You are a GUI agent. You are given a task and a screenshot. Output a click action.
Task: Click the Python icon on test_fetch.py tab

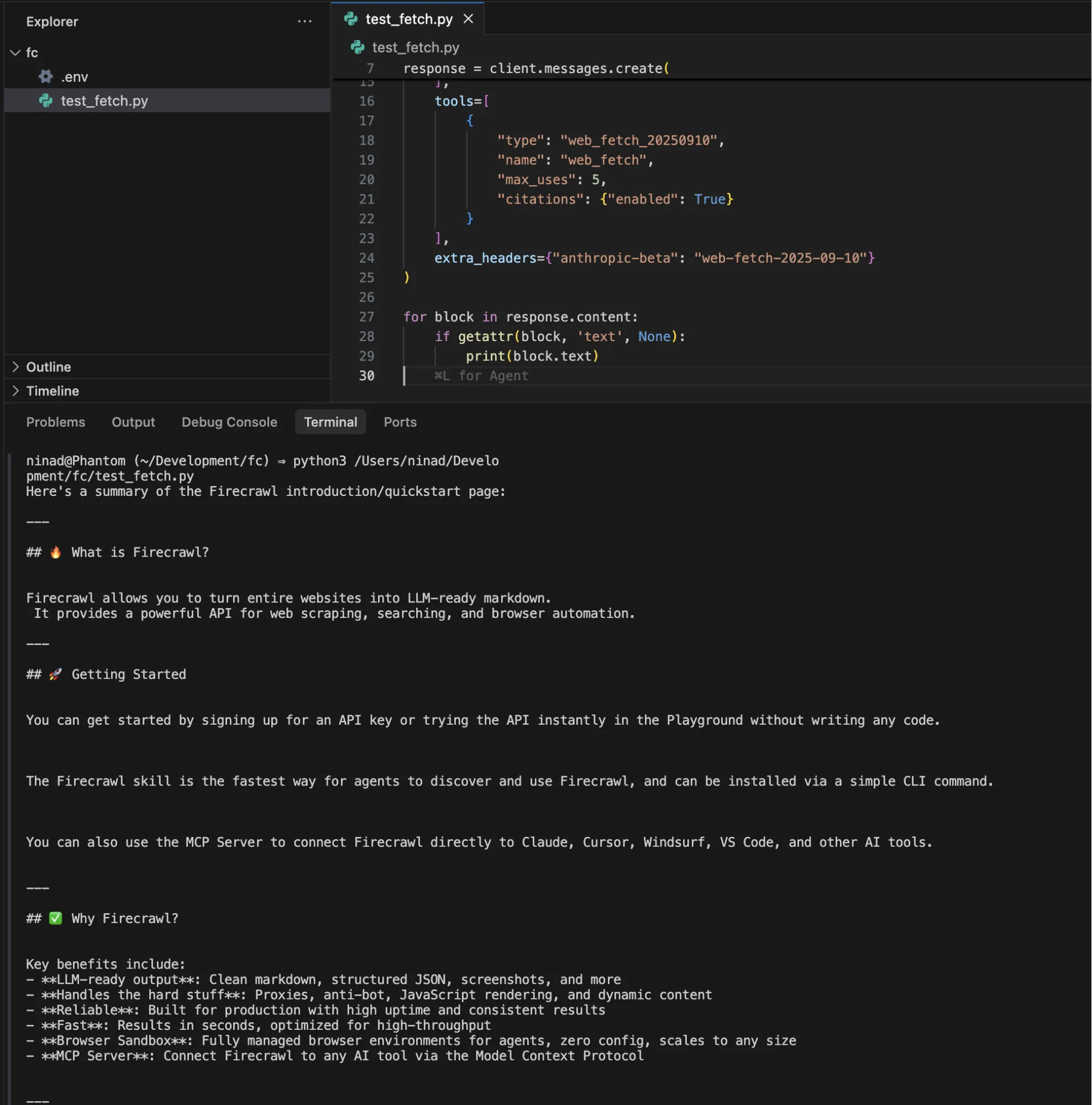(x=350, y=19)
